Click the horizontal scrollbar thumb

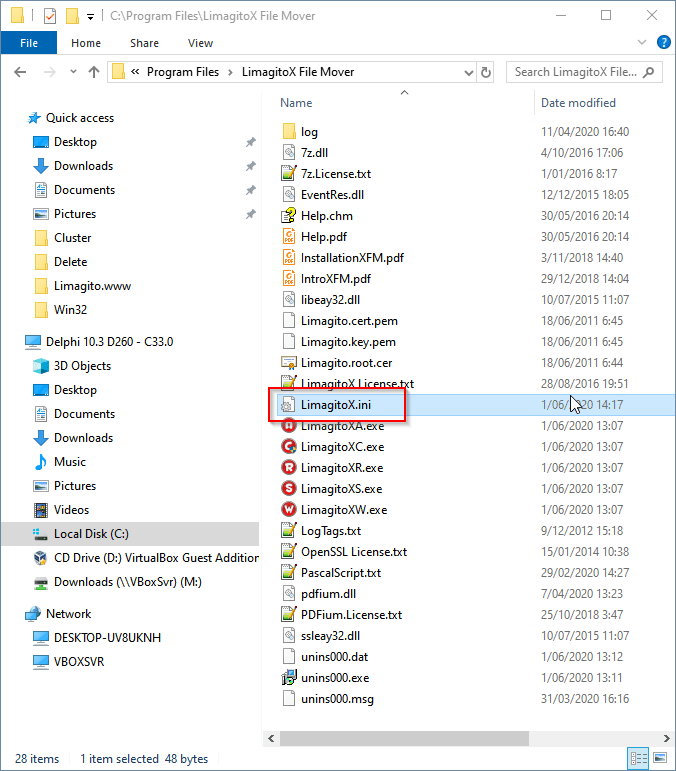coord(404,739)
